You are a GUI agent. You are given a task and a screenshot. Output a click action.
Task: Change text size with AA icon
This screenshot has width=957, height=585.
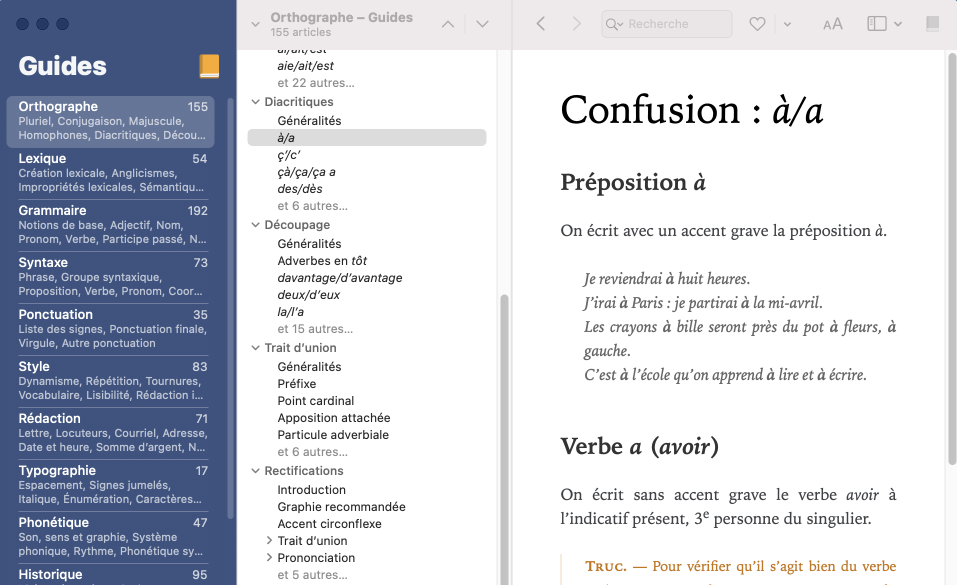tap(832, 24)
